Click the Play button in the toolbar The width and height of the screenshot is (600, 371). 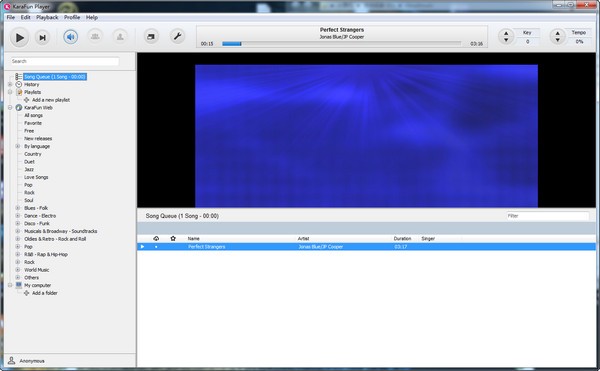pos(19,37)
